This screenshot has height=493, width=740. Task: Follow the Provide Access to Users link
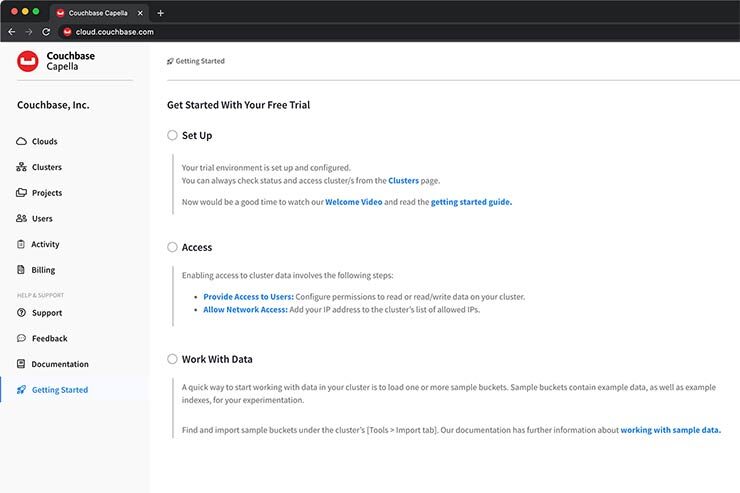(248, 297)
